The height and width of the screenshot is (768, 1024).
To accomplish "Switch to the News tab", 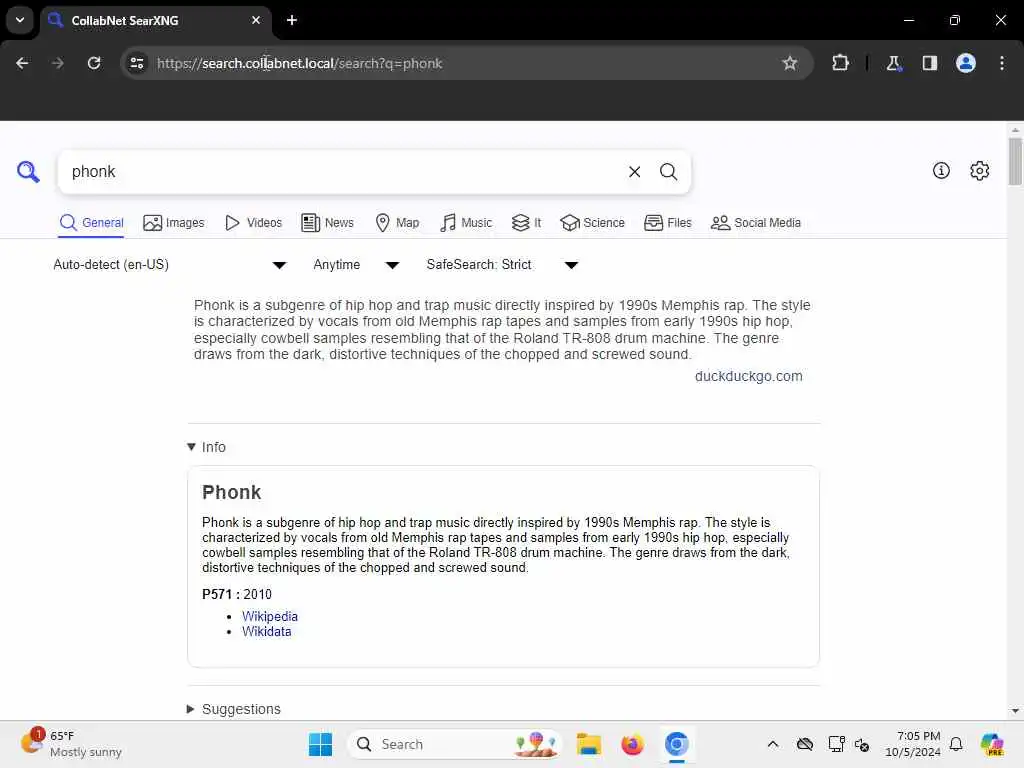I will (x=327, y=223).
